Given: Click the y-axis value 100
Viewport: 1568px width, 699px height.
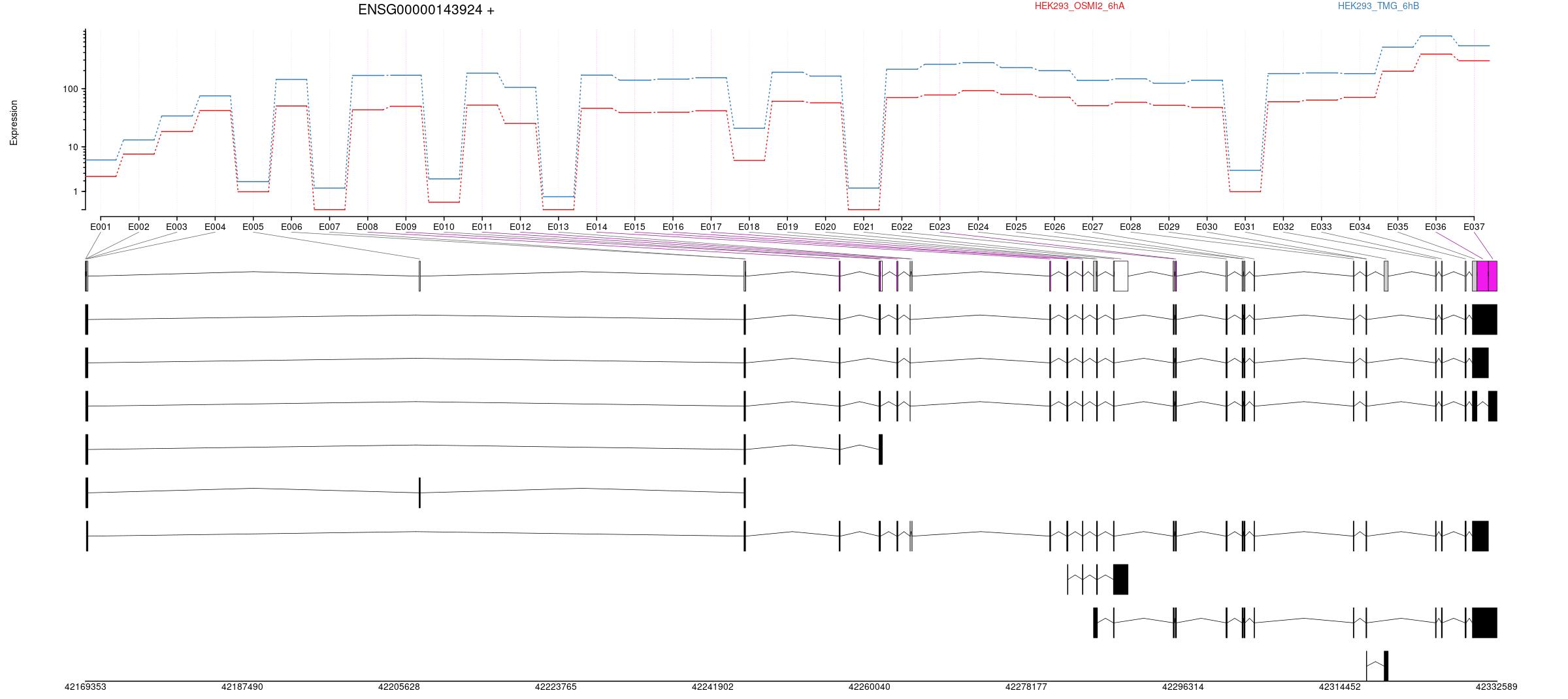Looking at the screenshot, I should tap(71, 89).
